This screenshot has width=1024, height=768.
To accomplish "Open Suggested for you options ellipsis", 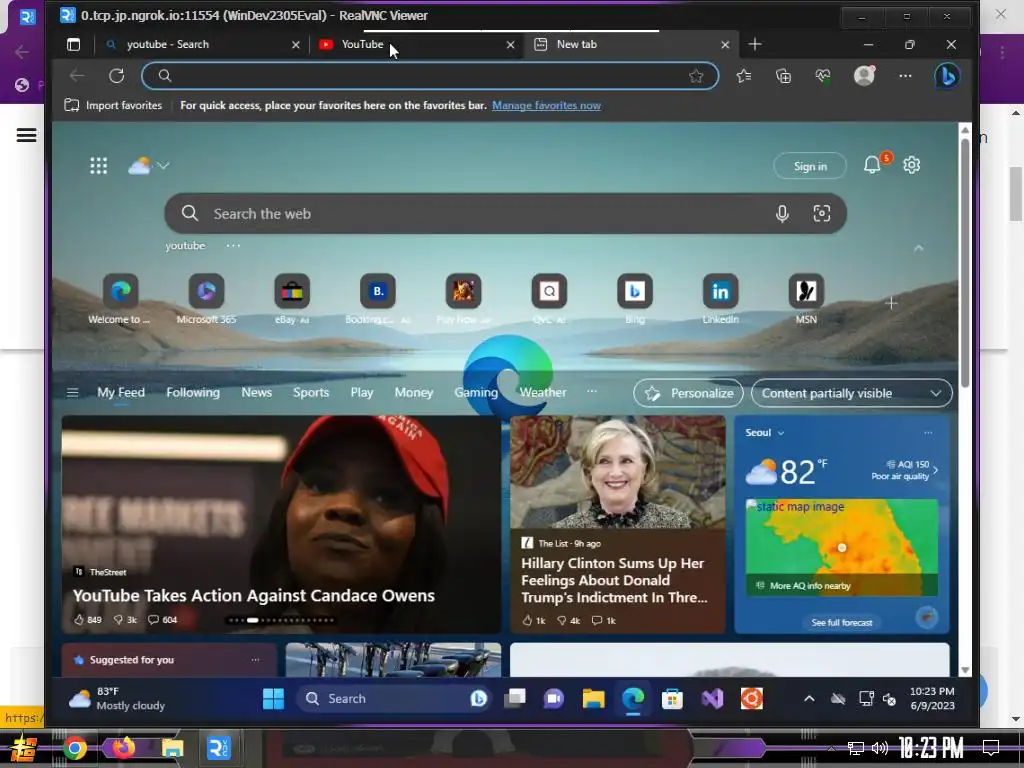I will tap(255, 660).
